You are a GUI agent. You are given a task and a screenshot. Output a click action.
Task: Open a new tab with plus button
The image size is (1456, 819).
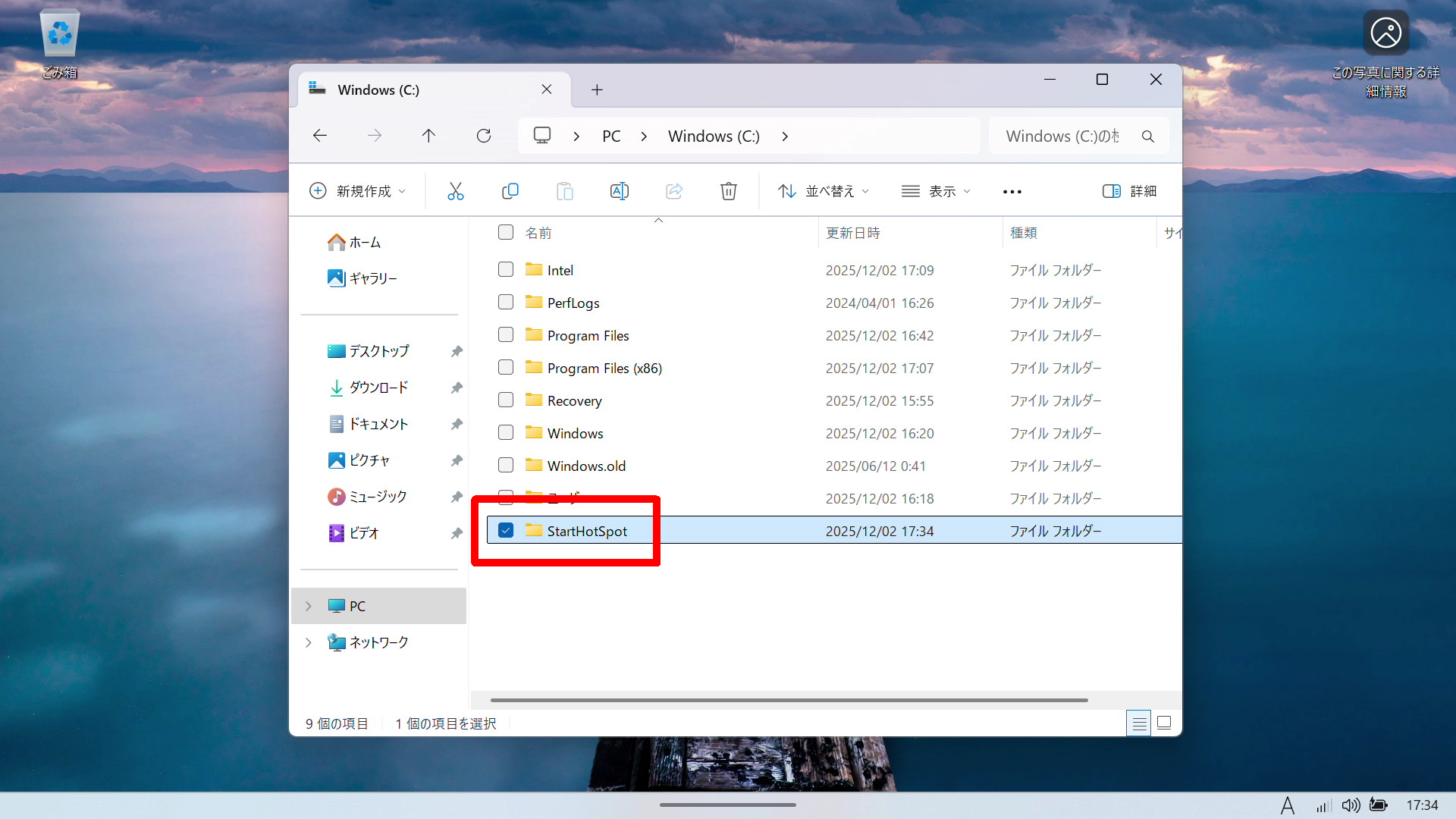597,89
